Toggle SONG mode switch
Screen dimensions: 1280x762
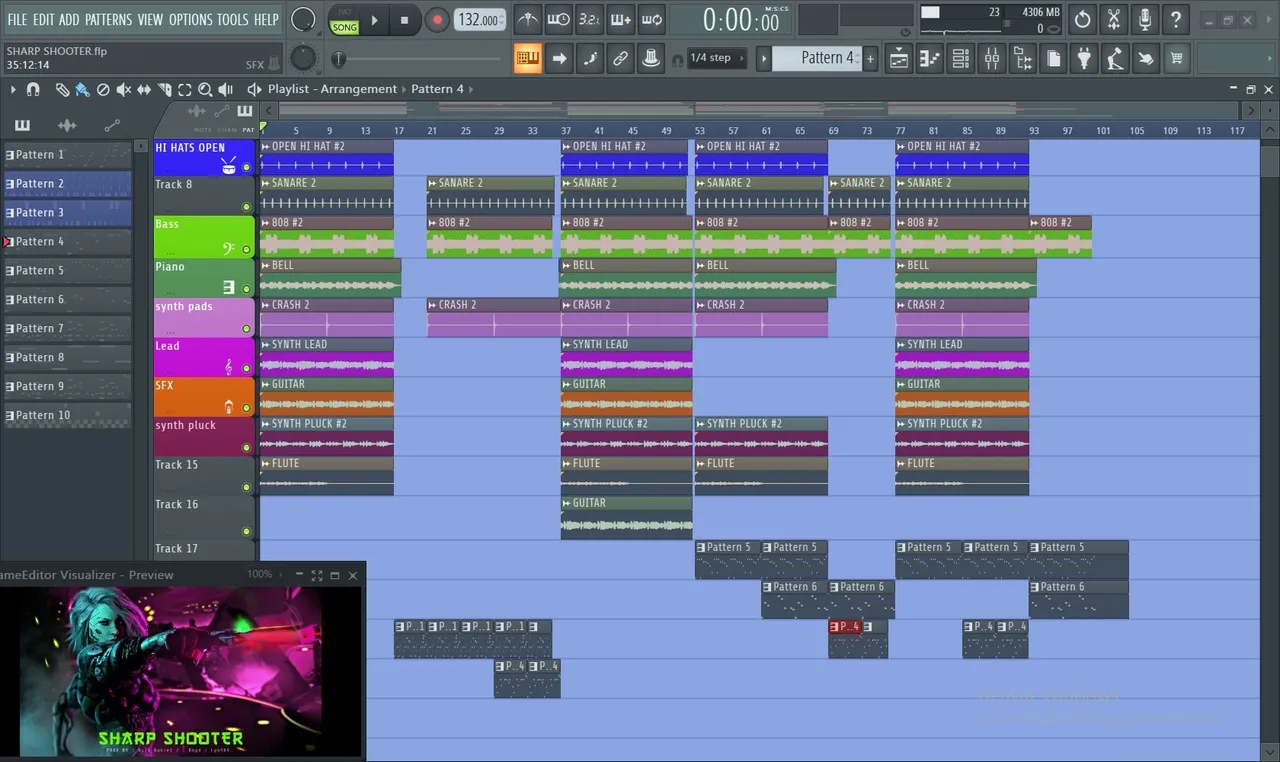click(x=344, y=27)
